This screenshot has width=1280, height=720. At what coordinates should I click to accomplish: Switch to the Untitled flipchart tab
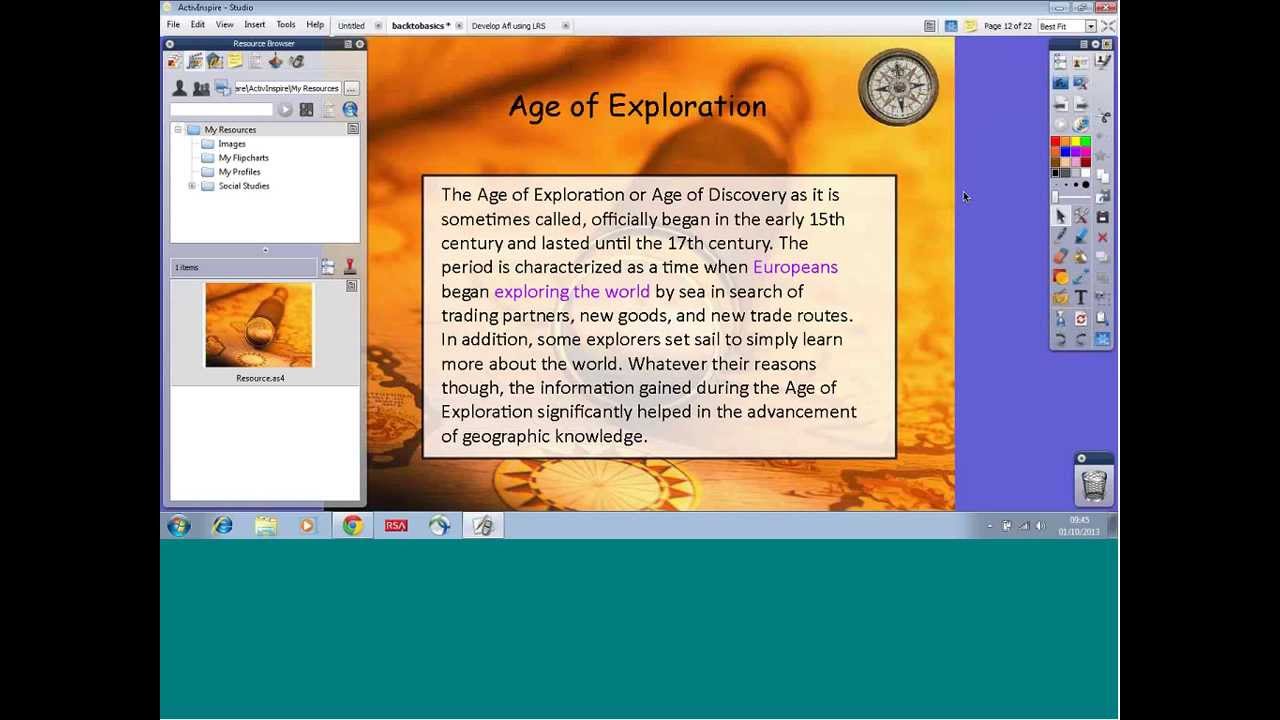tap(351, 26)
